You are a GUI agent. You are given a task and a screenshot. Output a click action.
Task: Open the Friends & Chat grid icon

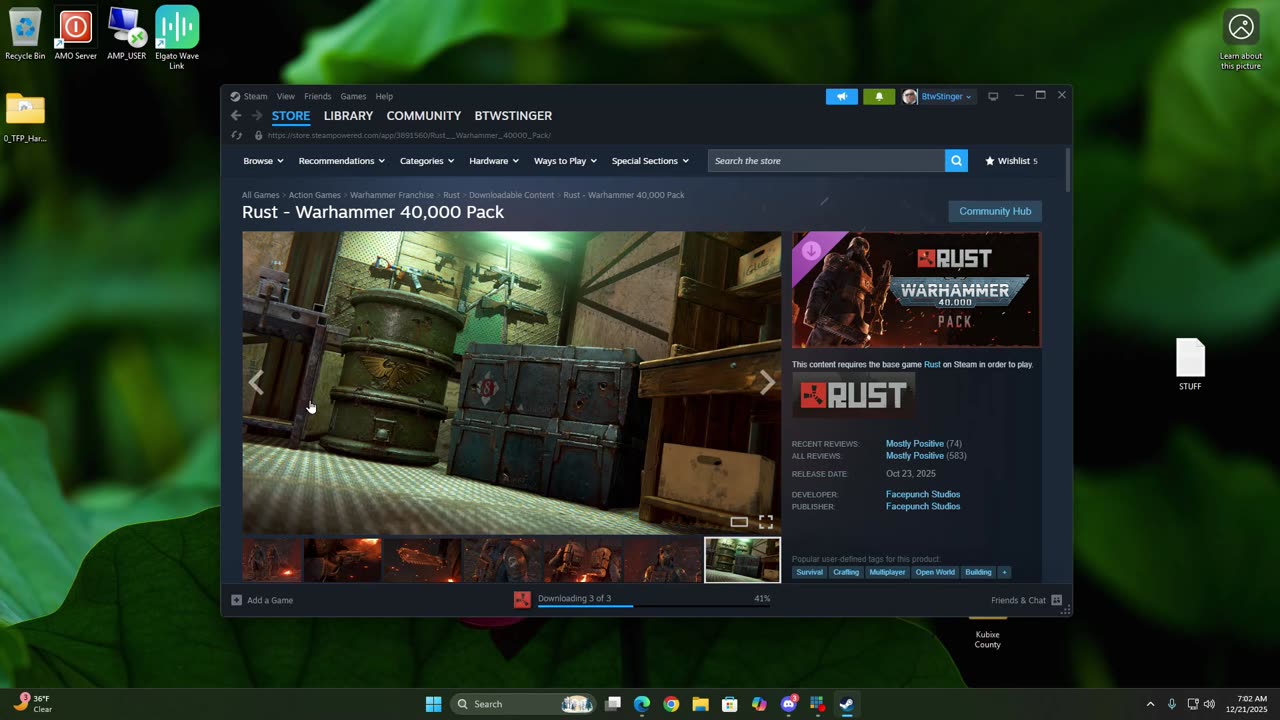click(x=1056, y=600)
